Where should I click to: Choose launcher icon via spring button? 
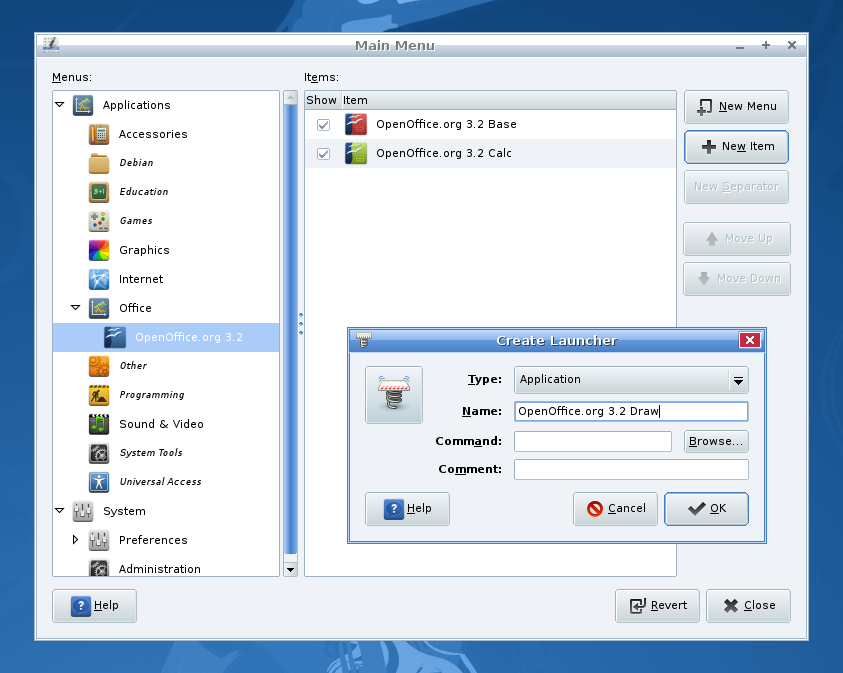pyautogui.click(x=394, y=395)
